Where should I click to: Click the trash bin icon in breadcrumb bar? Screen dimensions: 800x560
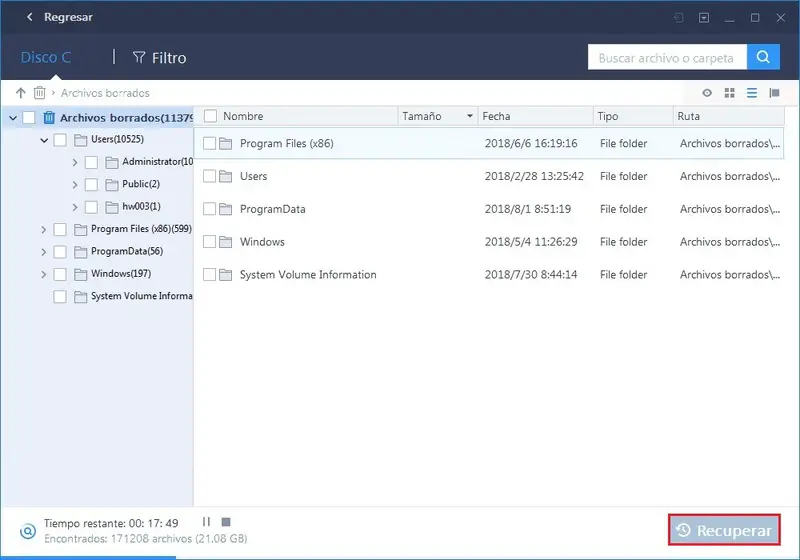(39, 93)
